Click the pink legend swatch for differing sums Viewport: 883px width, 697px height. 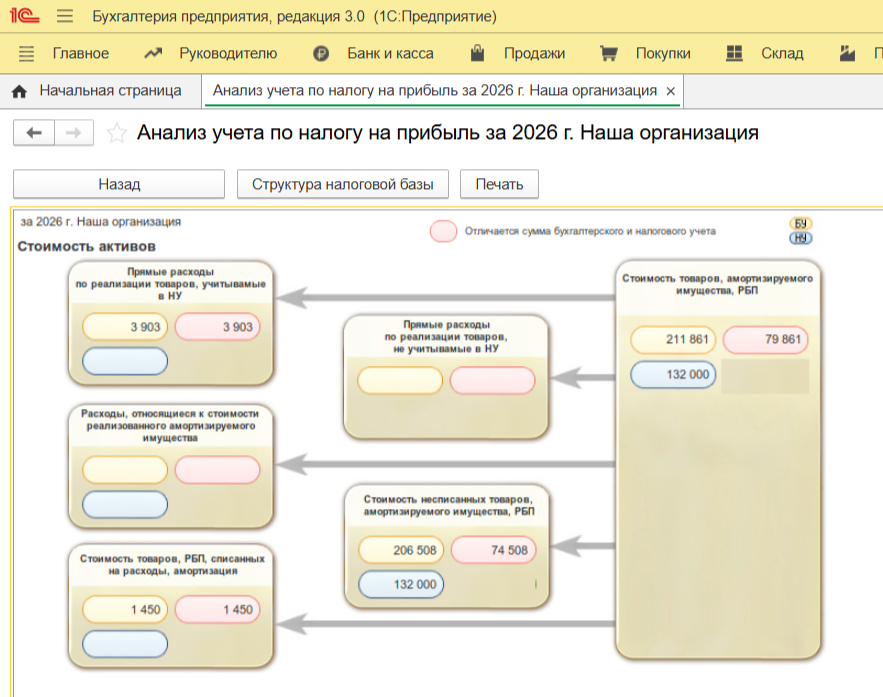443,231
